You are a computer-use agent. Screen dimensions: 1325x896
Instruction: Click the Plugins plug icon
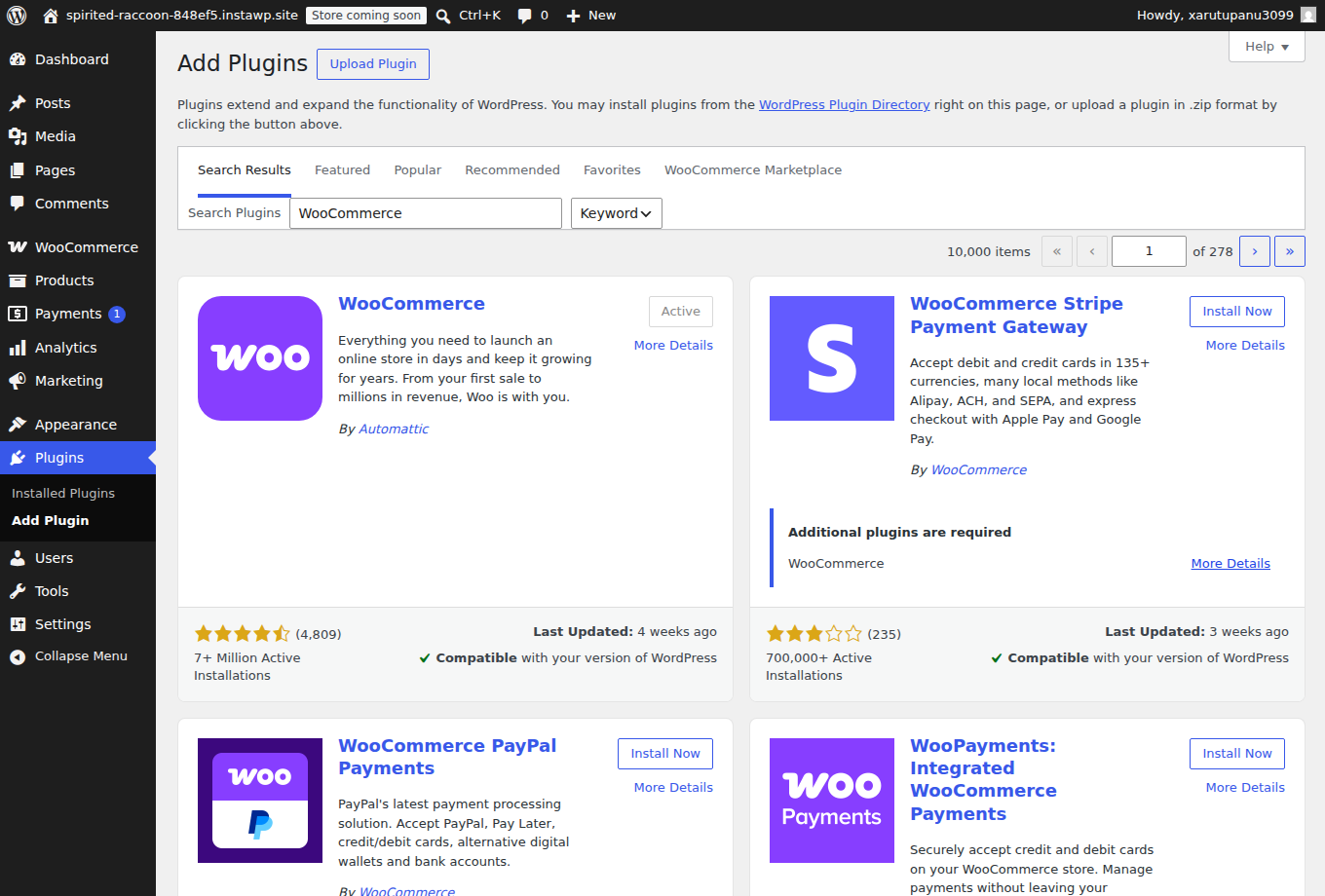coord(18,458)
